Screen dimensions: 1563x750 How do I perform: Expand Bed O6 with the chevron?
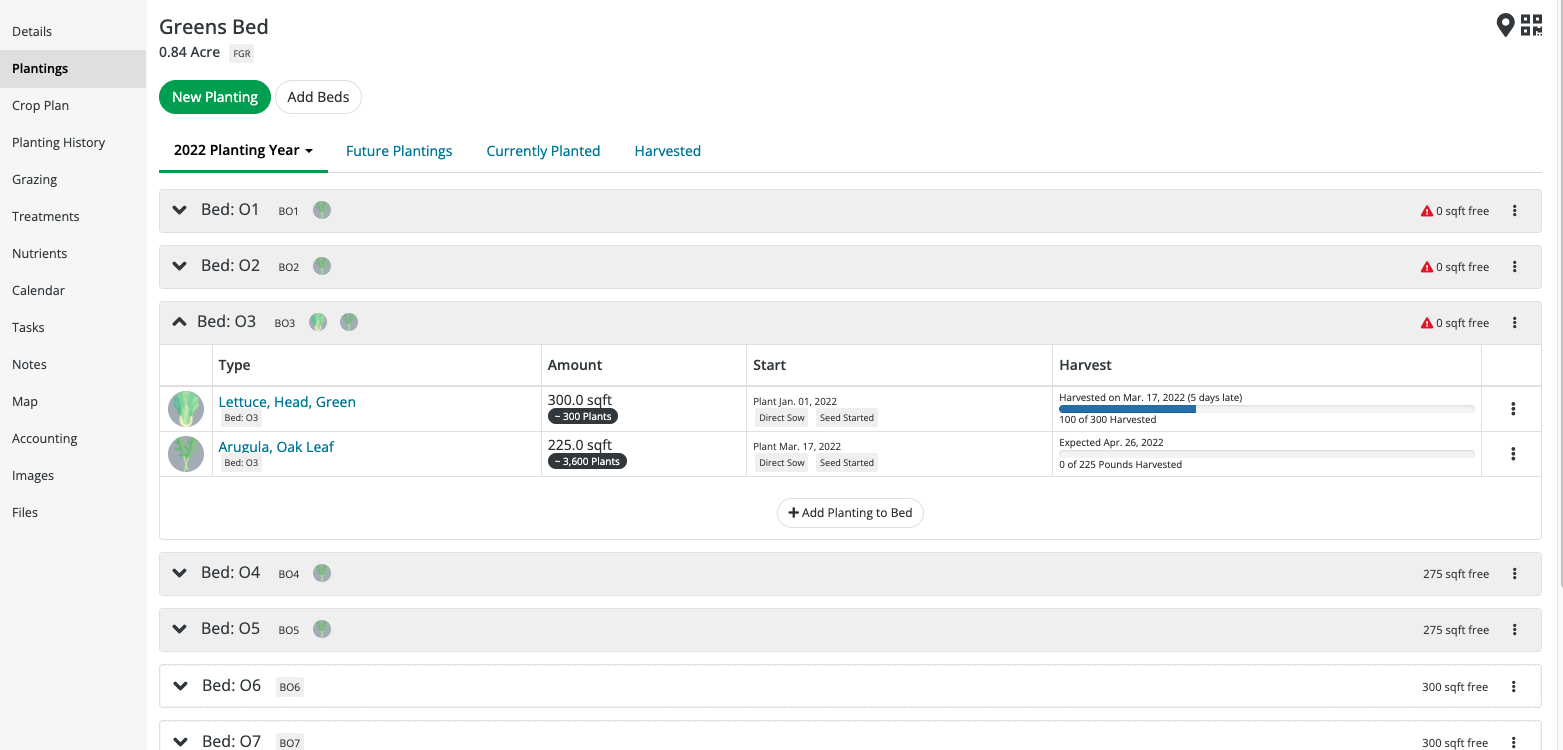181,686
